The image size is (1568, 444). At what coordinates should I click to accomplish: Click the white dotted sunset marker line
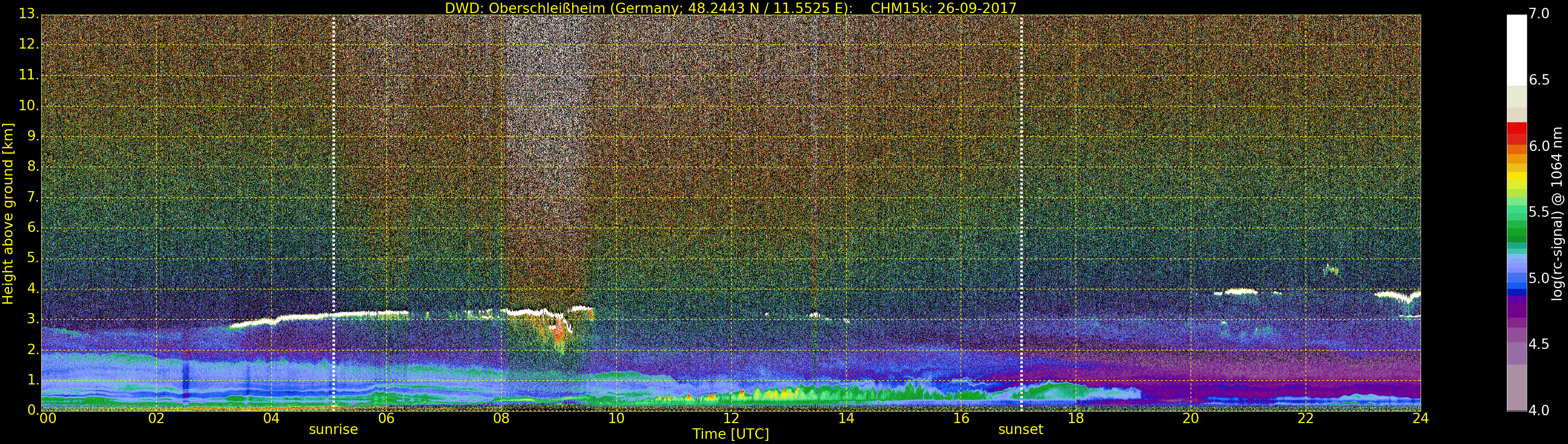tap(1021, 213)
